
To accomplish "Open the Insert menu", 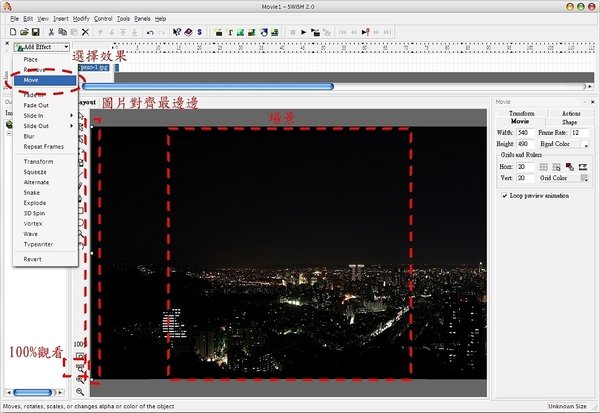I will [61, 18].
